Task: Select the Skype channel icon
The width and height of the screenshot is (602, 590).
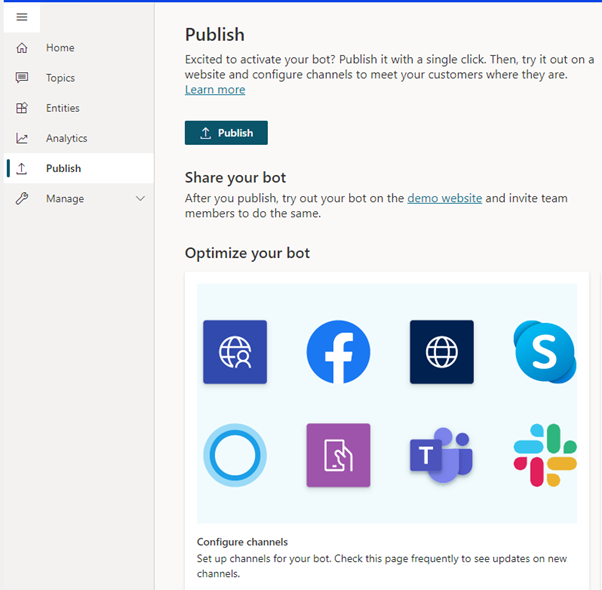Action: (545, 352)
